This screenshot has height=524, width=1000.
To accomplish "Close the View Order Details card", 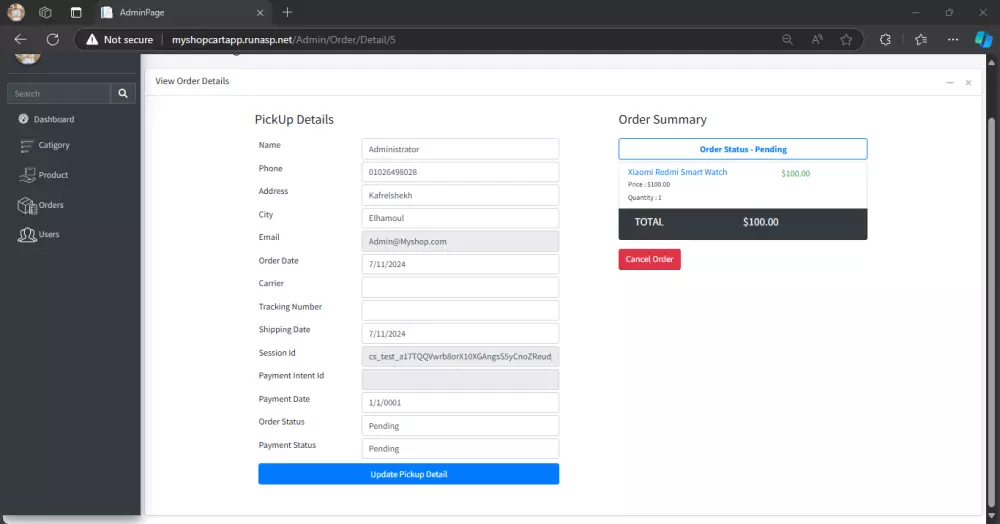I will point(968,82).
